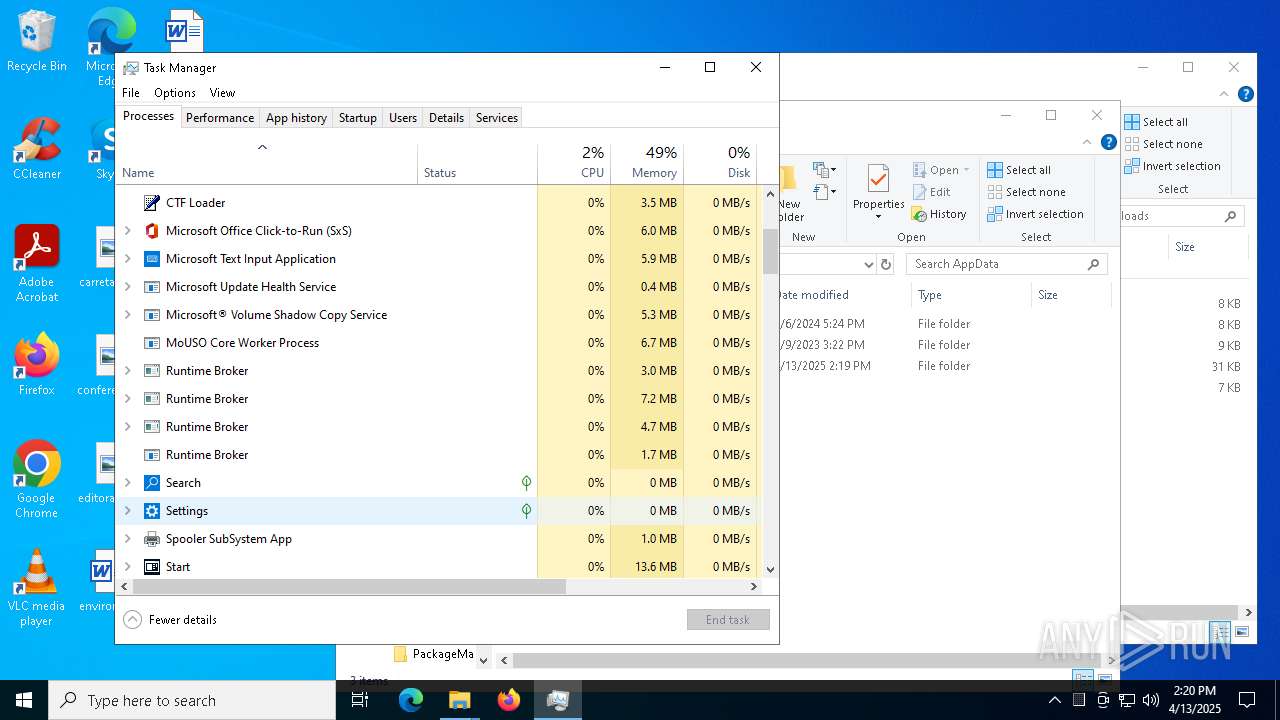Sort processes by the Name column header
The image size is (1280, 720).
[267, 163]
